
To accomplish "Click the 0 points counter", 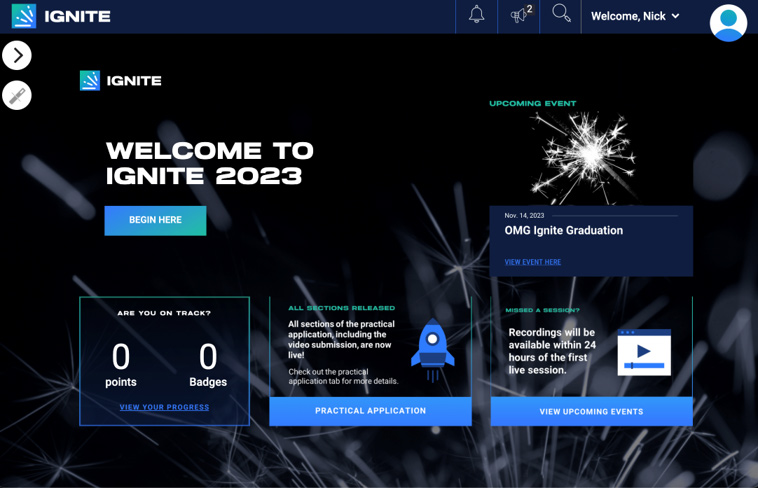I will tap(121, 364).
